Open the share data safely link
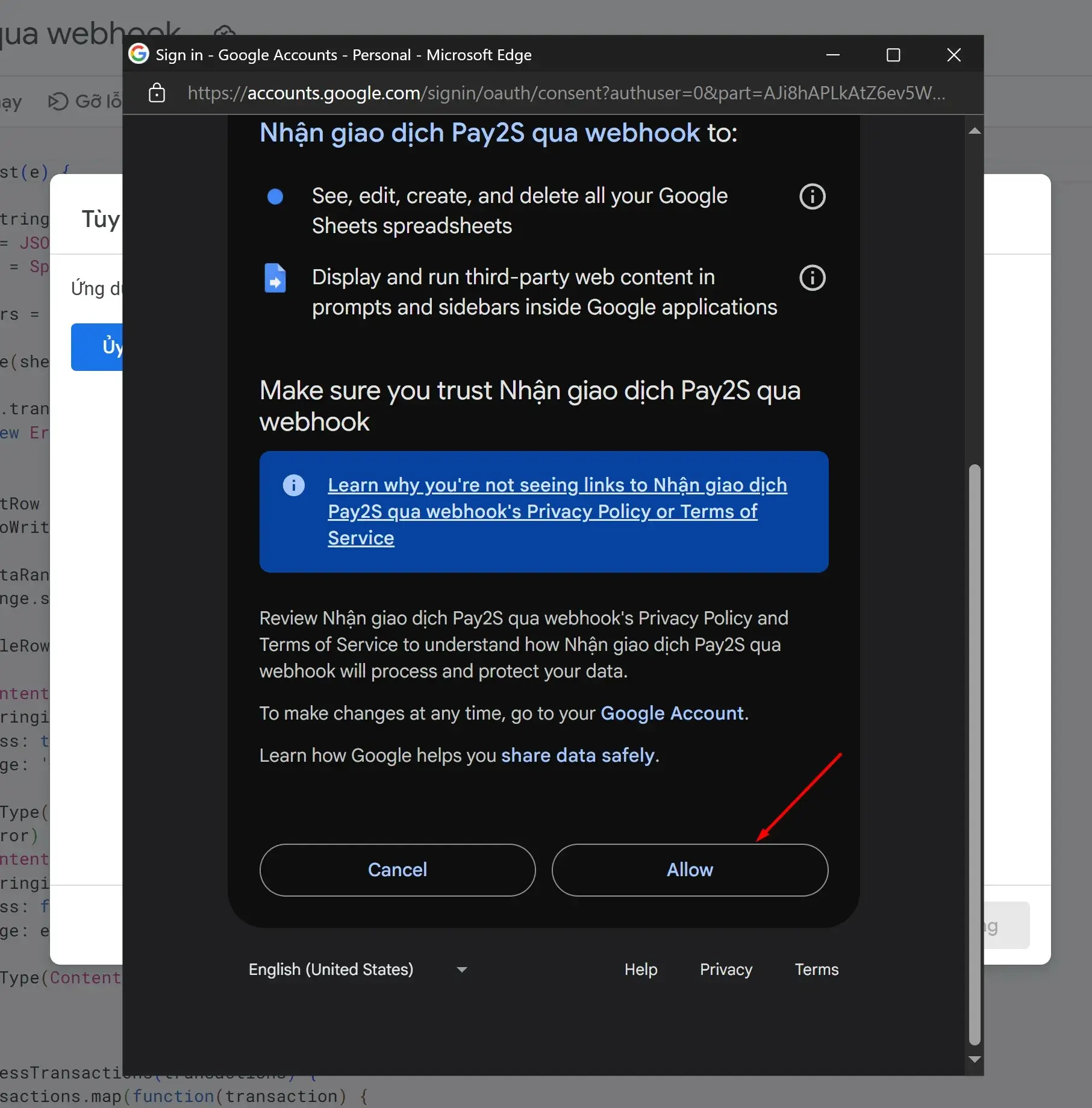Screen dimensions: 1092x1108 (578, 755)
